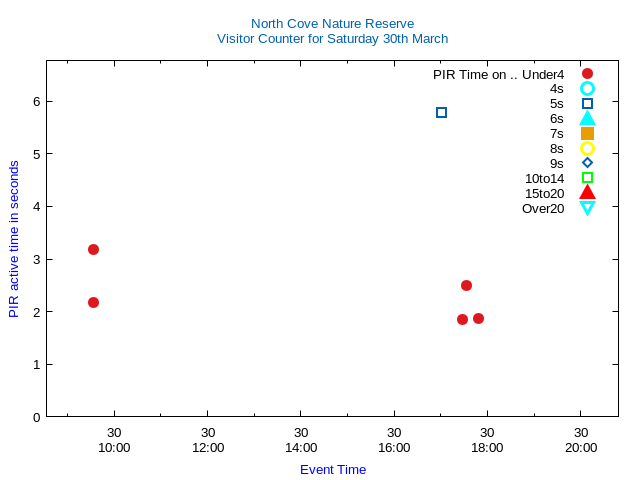Viewport: 640px width, 480px height.
Task: Click the red Under4 legend circle marker
Action: 587,74
